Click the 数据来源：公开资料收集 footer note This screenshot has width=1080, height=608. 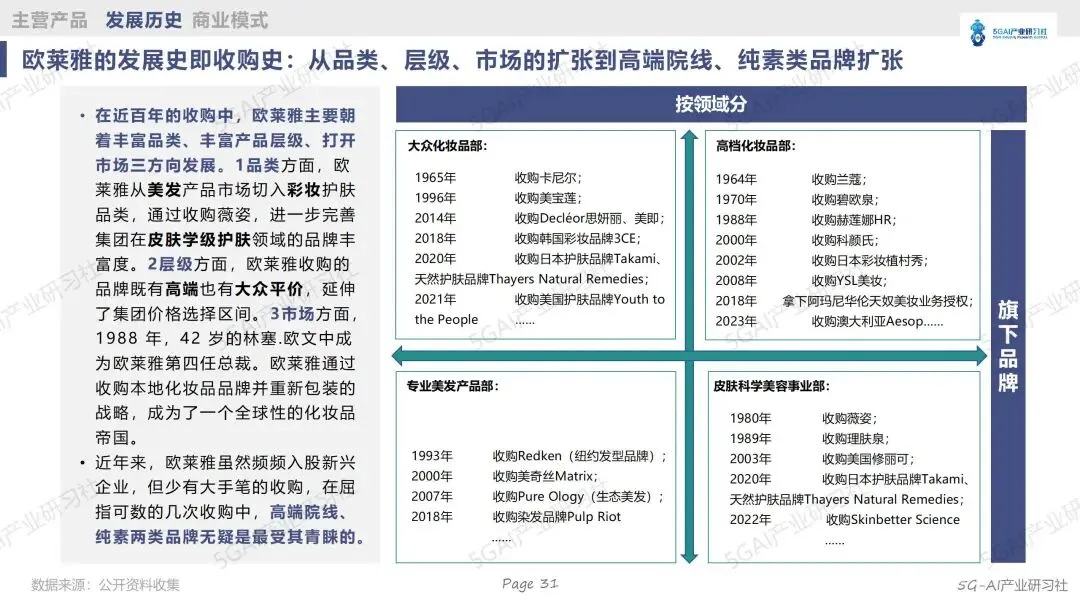(x=105, y=585)
